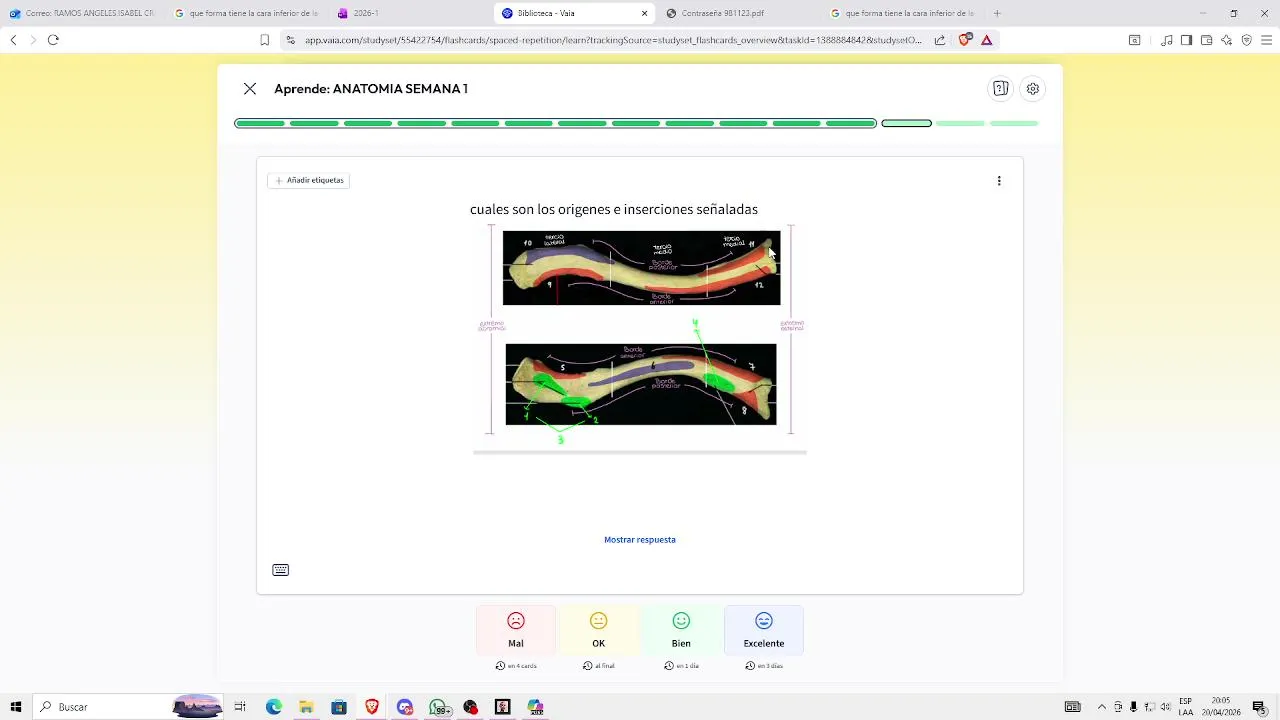Close the Biblioteca - Vaia tab
1280x720 pixels.
(x=645, y=13)
